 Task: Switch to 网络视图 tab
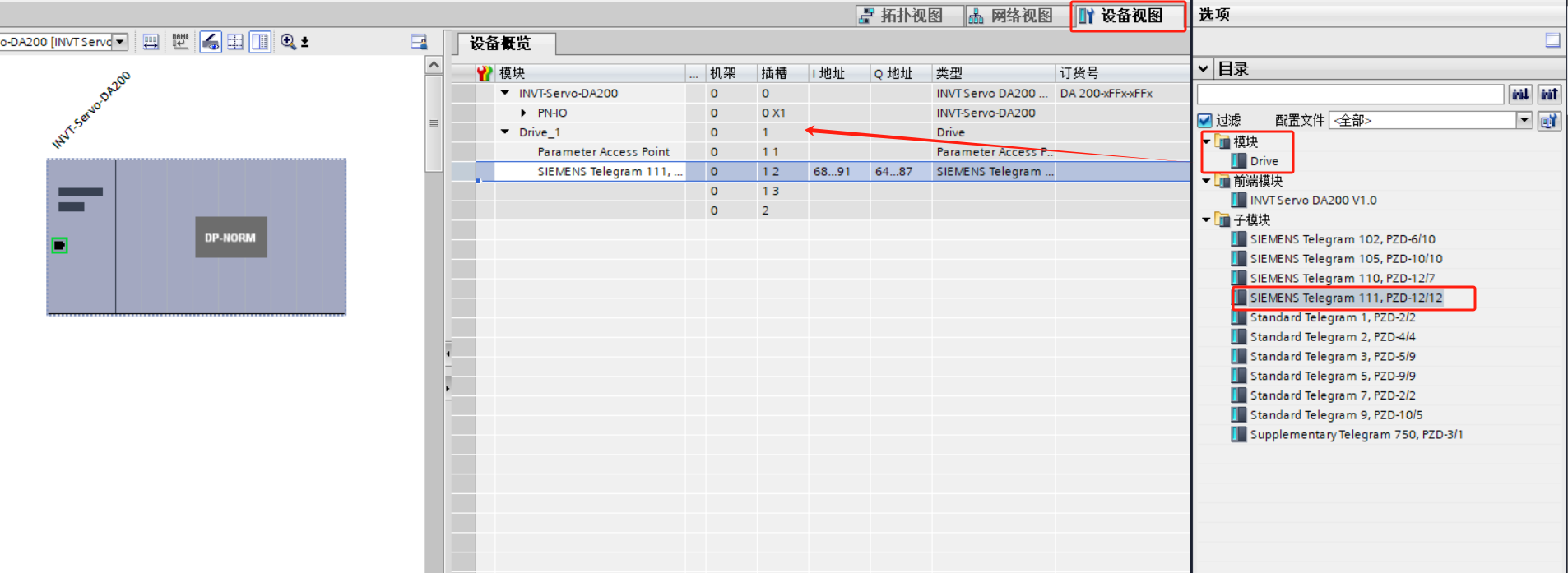1019,16
